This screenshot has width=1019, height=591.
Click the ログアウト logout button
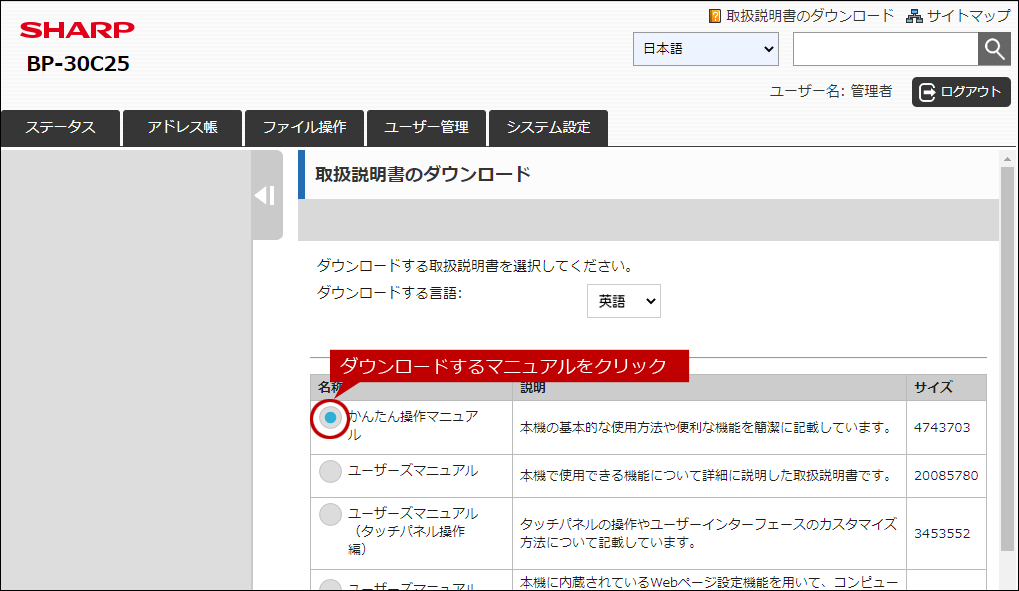[x=961, y=92]
